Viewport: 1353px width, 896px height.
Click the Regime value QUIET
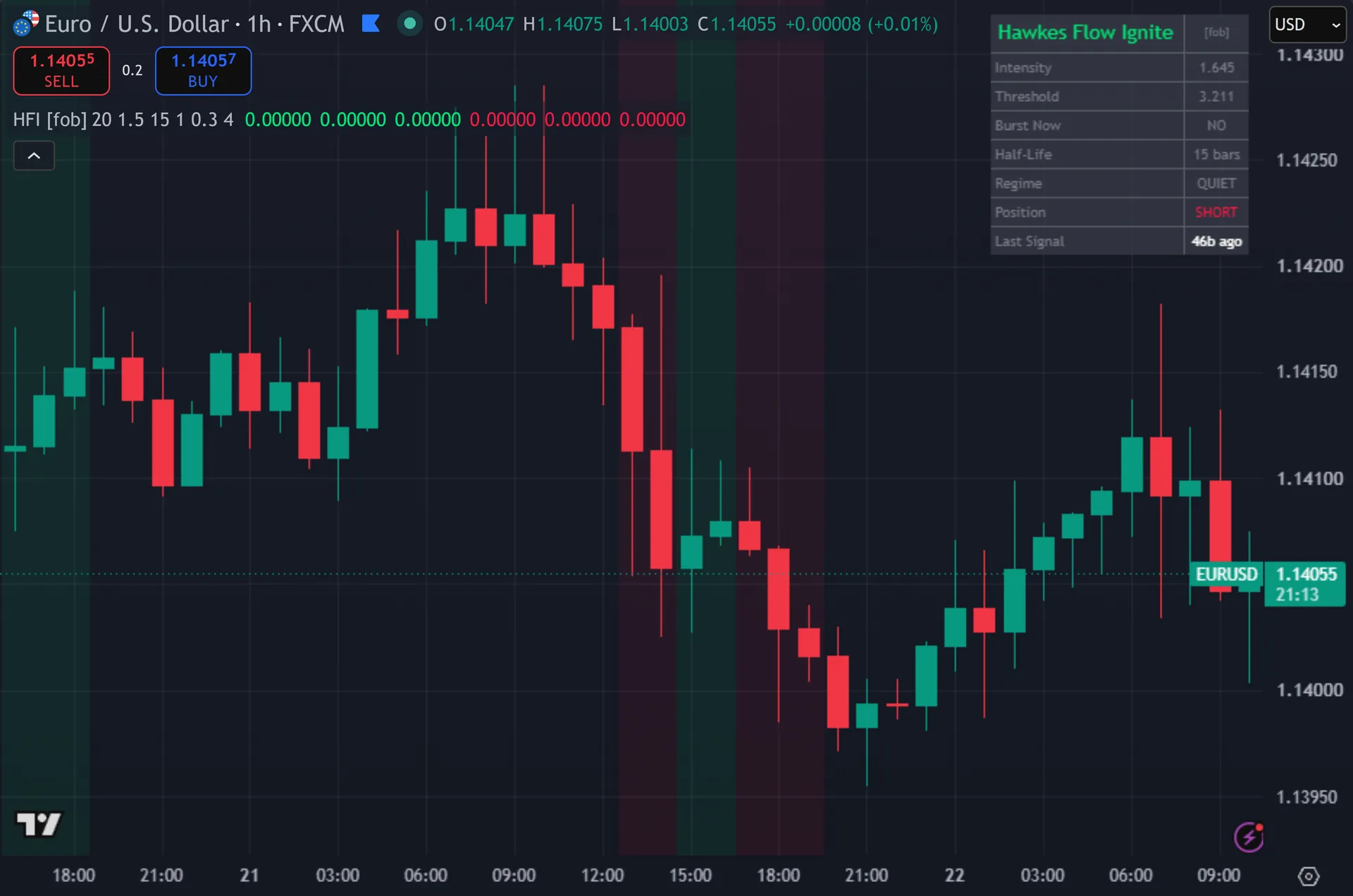(x=1217, y=183)
